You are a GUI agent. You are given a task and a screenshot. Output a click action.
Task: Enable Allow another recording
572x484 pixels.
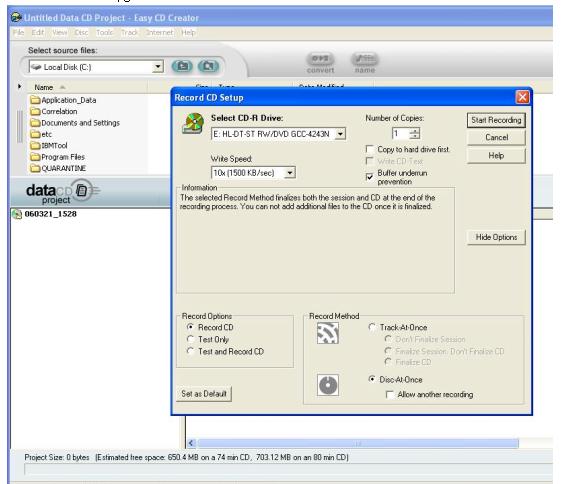point(390,395)
